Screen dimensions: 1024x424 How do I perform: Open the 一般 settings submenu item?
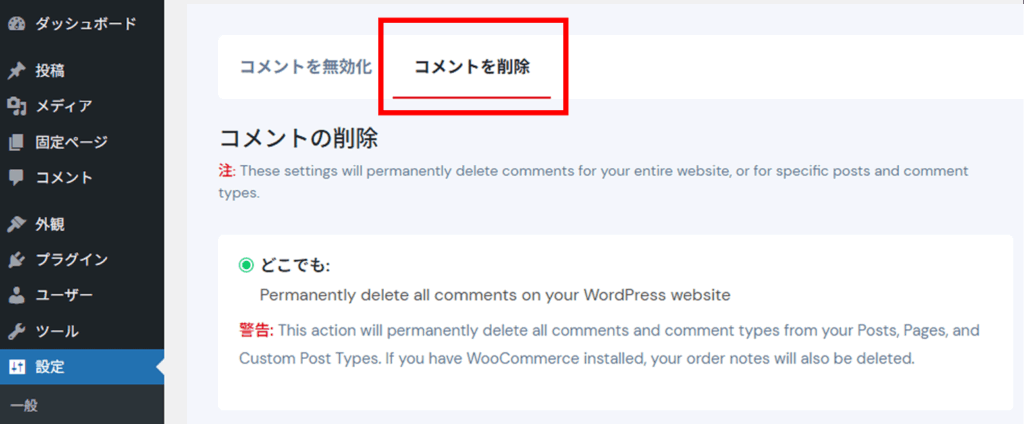23,405
